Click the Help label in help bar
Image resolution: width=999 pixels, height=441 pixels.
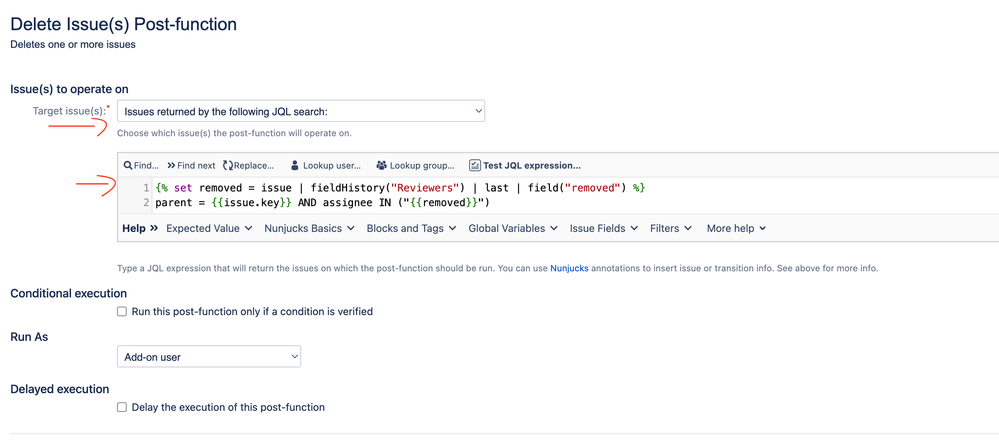point(134,228)
